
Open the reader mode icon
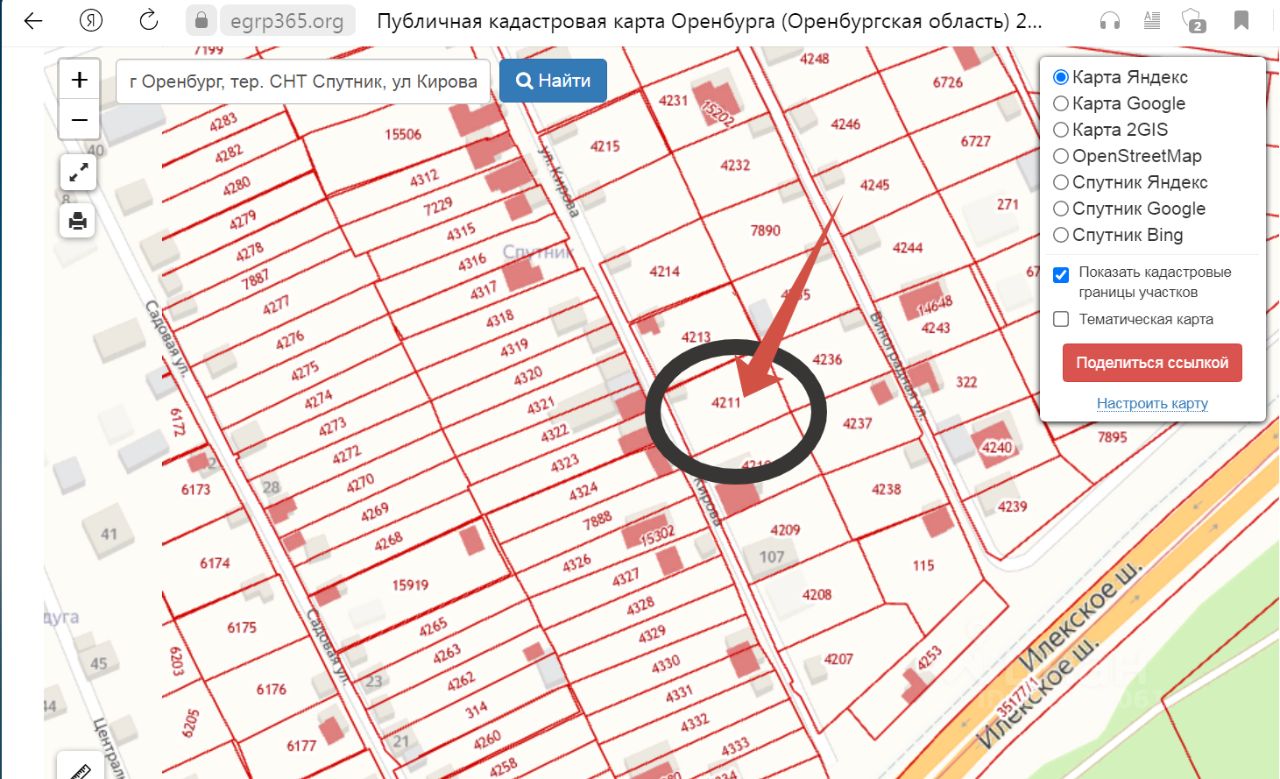point(1151,20)
